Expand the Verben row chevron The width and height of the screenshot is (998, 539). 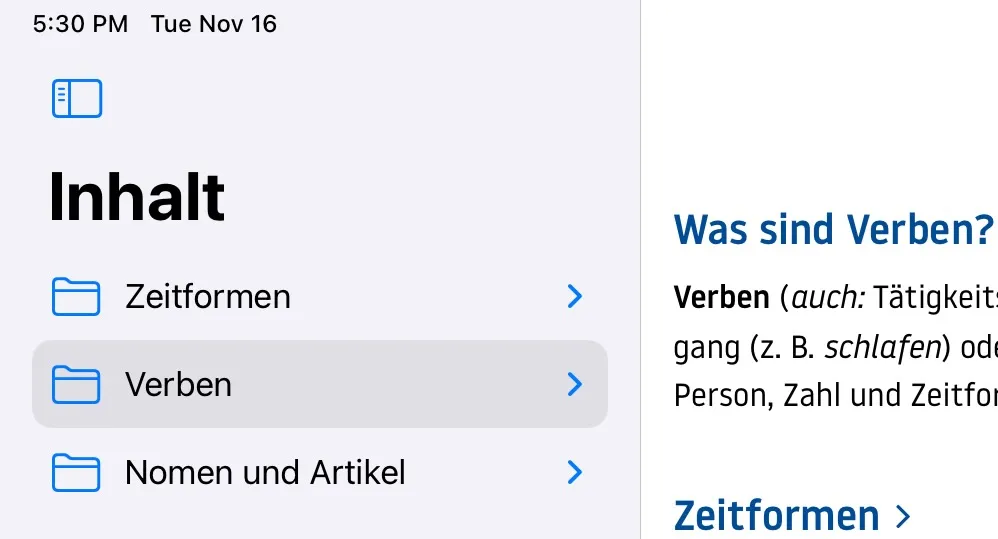point(574,385)
